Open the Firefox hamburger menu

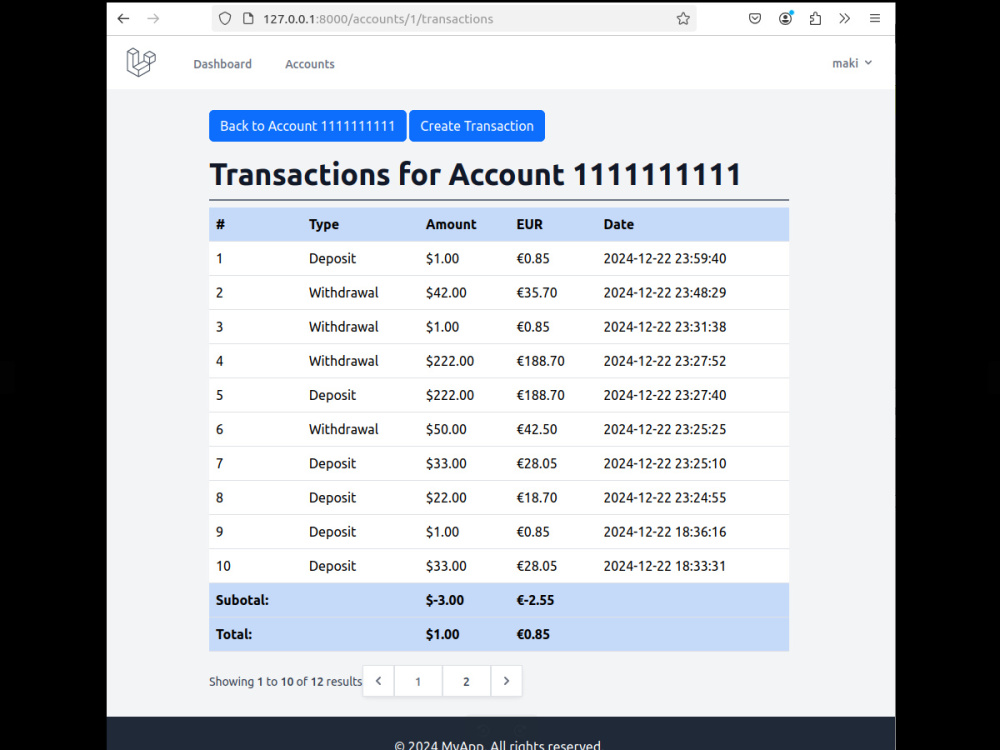point(875,18)
